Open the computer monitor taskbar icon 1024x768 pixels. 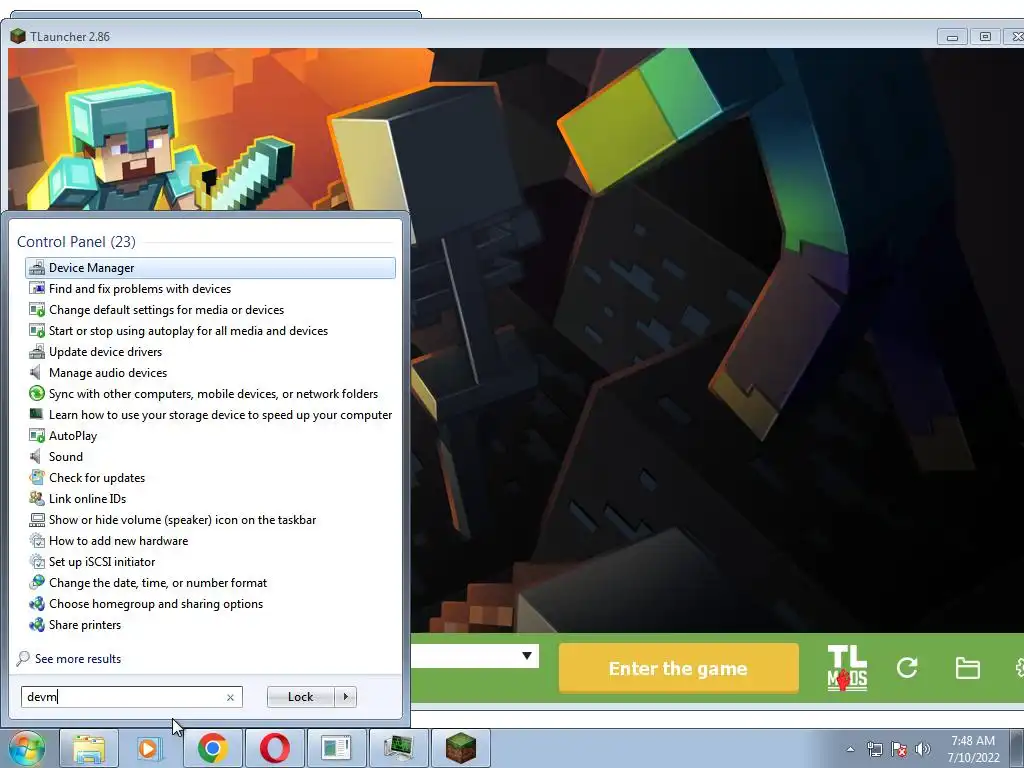(x=398, y=748)
